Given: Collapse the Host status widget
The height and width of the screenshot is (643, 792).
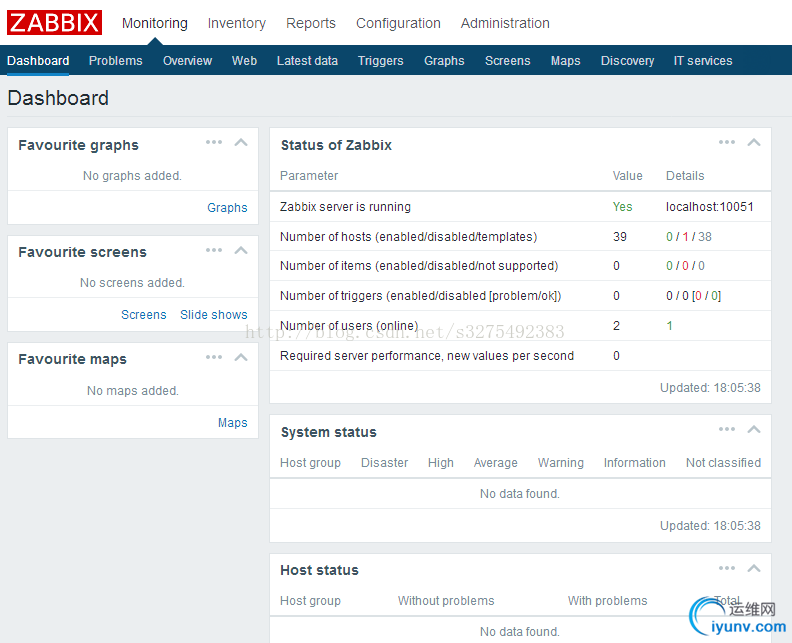Looking at the screenshot, I should click(754, 568).
